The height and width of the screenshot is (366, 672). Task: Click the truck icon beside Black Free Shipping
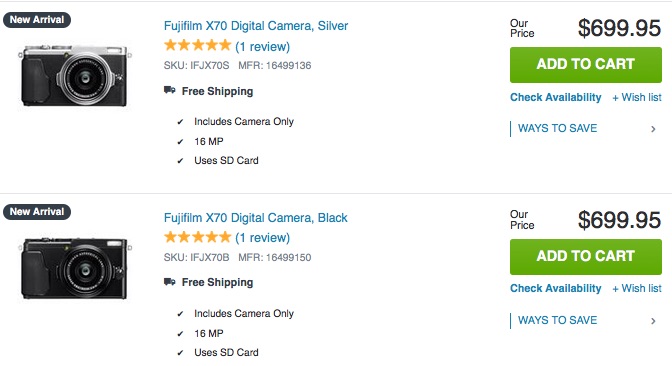click(170, 282)
